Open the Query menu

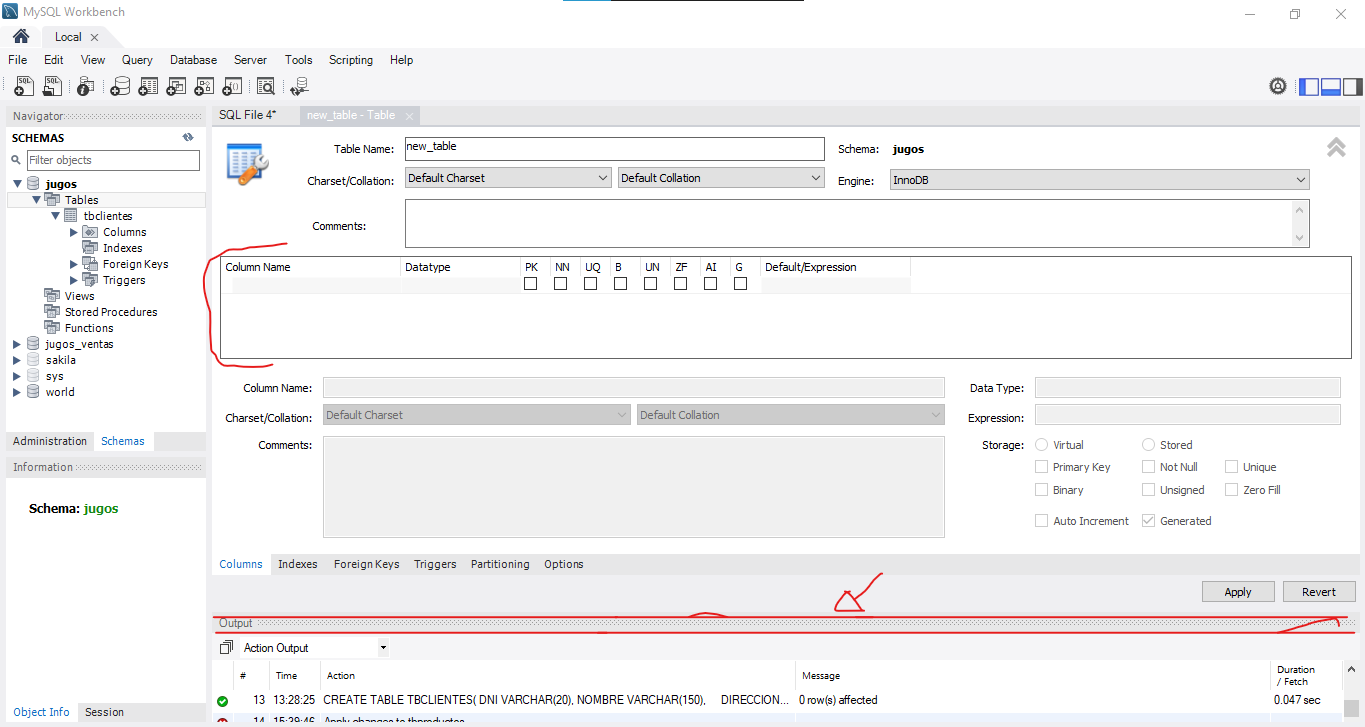137,60
